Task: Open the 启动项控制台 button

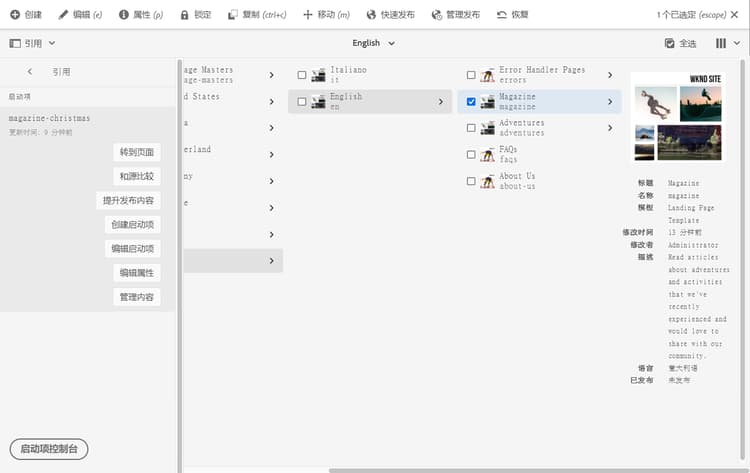Action: pos(49,449)
